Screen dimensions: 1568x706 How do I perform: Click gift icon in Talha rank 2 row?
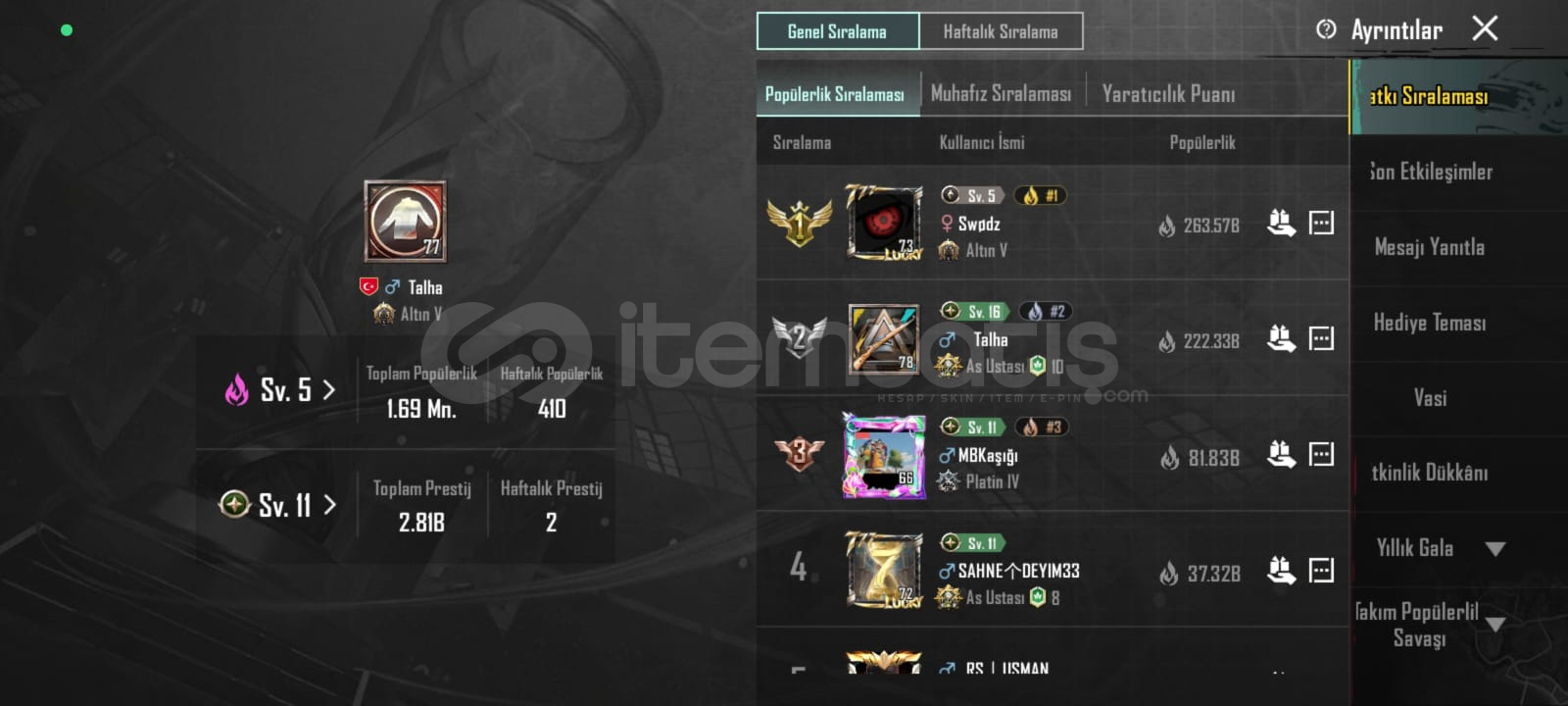point(1281,339)
